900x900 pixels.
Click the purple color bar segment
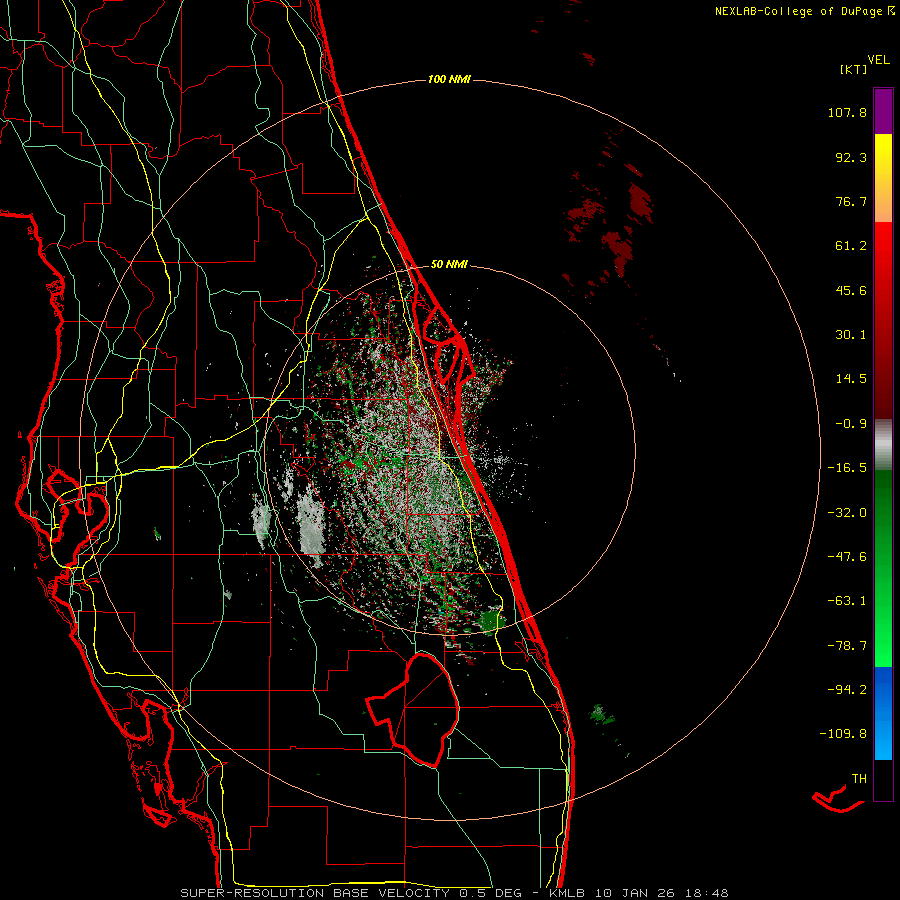point(883,111)
